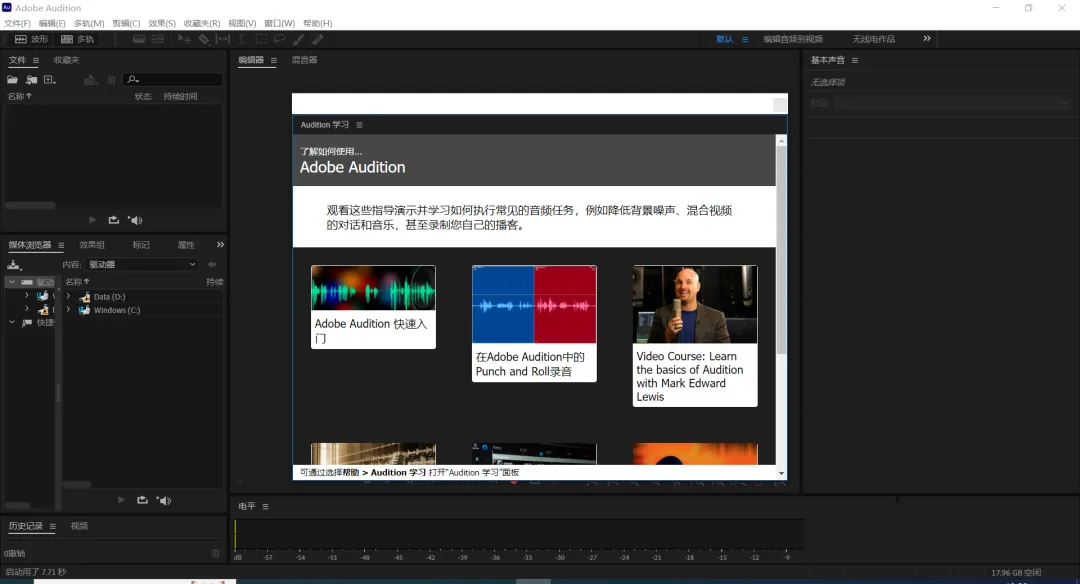Click Add Shortcut icon in Media Browser
This screenshot has height=584, width=1080.
click(x=14, y=264)
